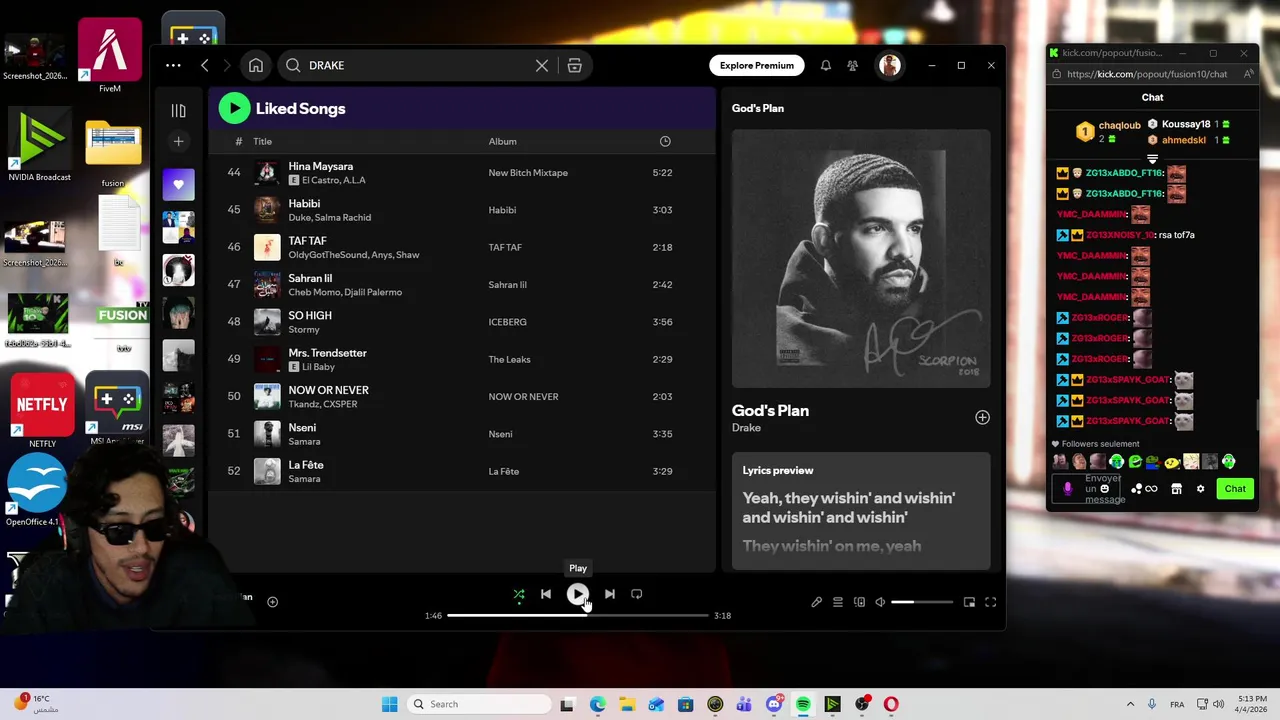Select the song Habibi by Duke
The image size is (1280, 720).
(x=304, y=203)
